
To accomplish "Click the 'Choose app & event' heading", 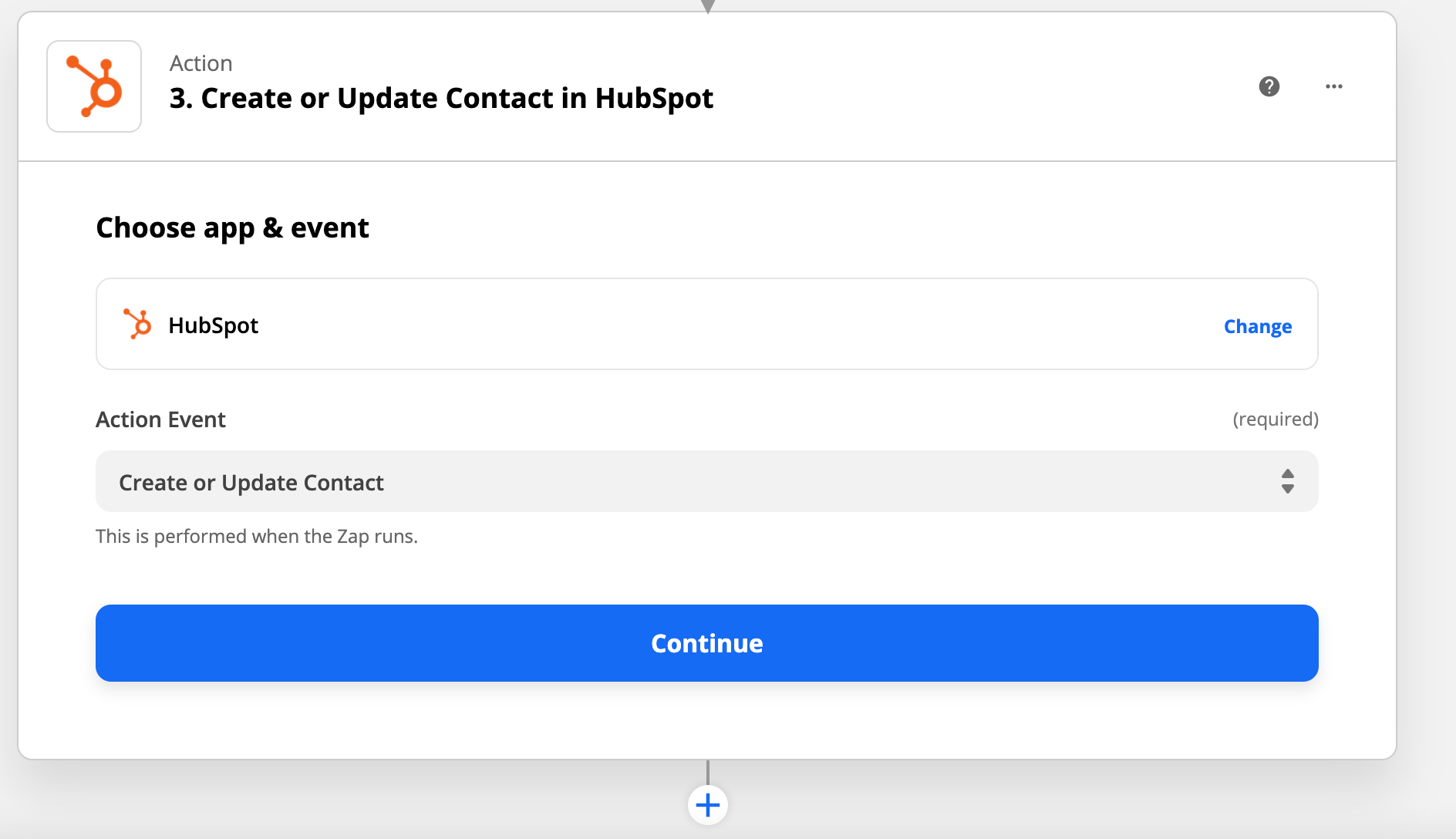I will (232, 228).
